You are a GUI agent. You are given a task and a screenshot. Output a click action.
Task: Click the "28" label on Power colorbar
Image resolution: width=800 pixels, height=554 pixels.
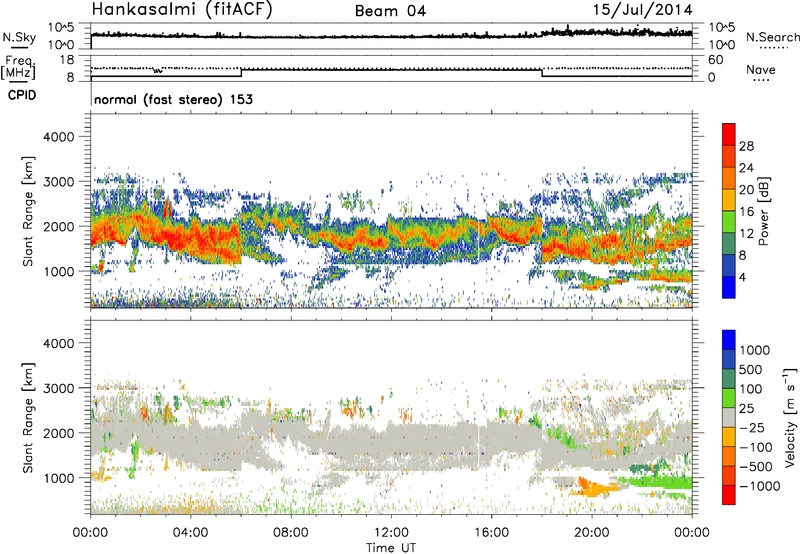pyautogui.click(x=746, y=146)
